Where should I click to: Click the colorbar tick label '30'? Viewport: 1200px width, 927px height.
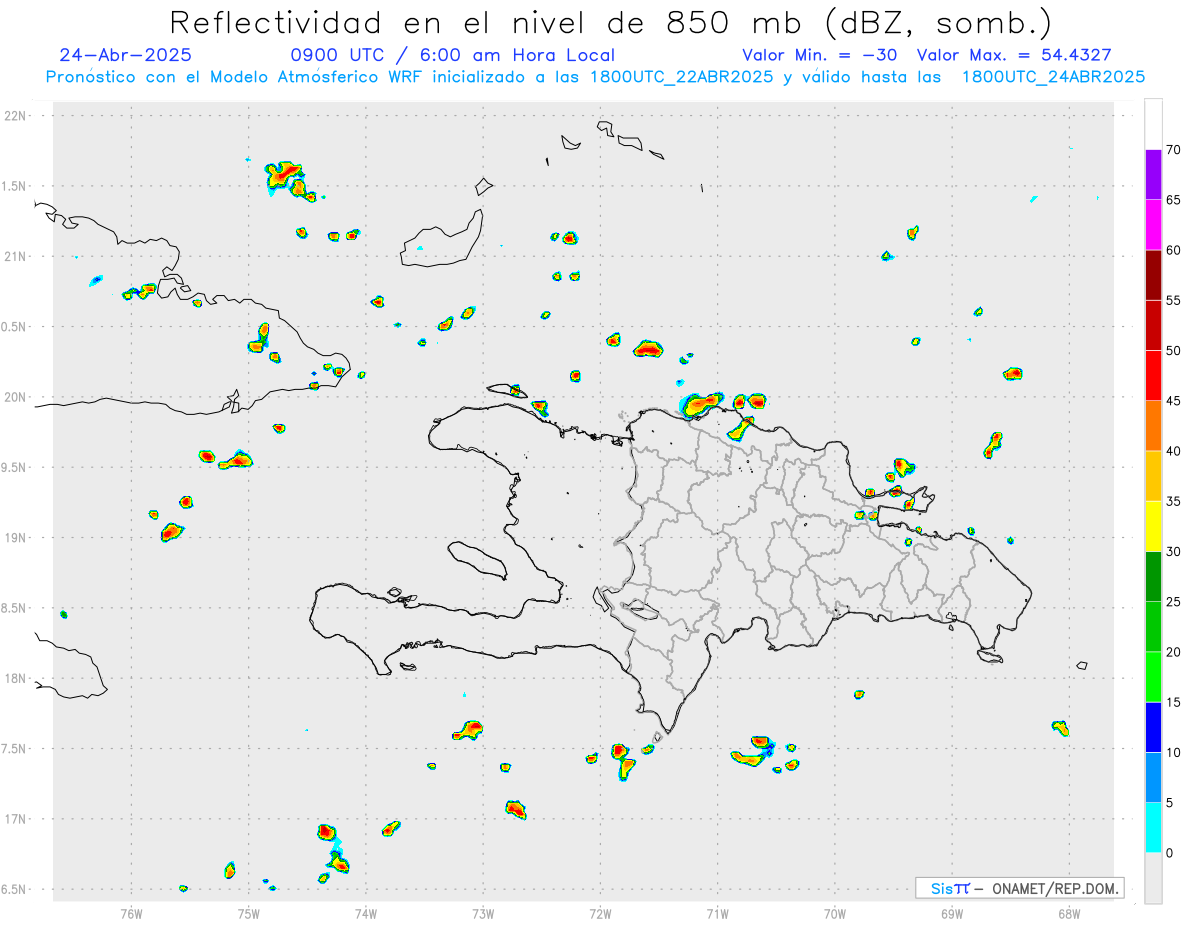pos(1173,552)
